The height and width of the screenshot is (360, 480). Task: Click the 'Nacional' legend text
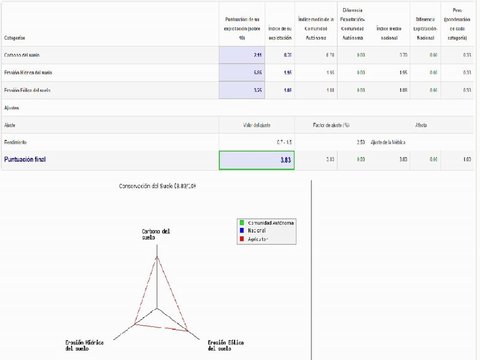(257, 231)
